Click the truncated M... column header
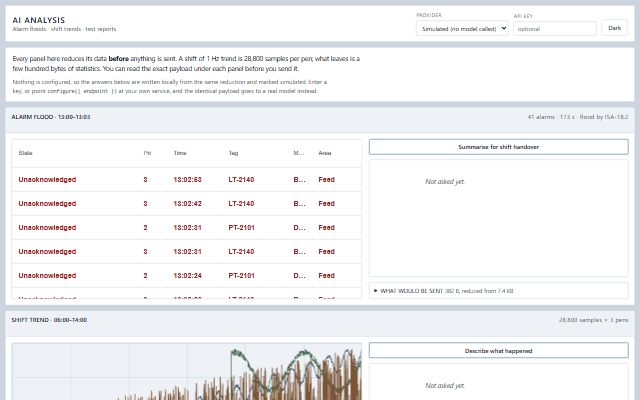Image resolution: width=640 pixels, height=400 pixels. click(x=299, y=153)
